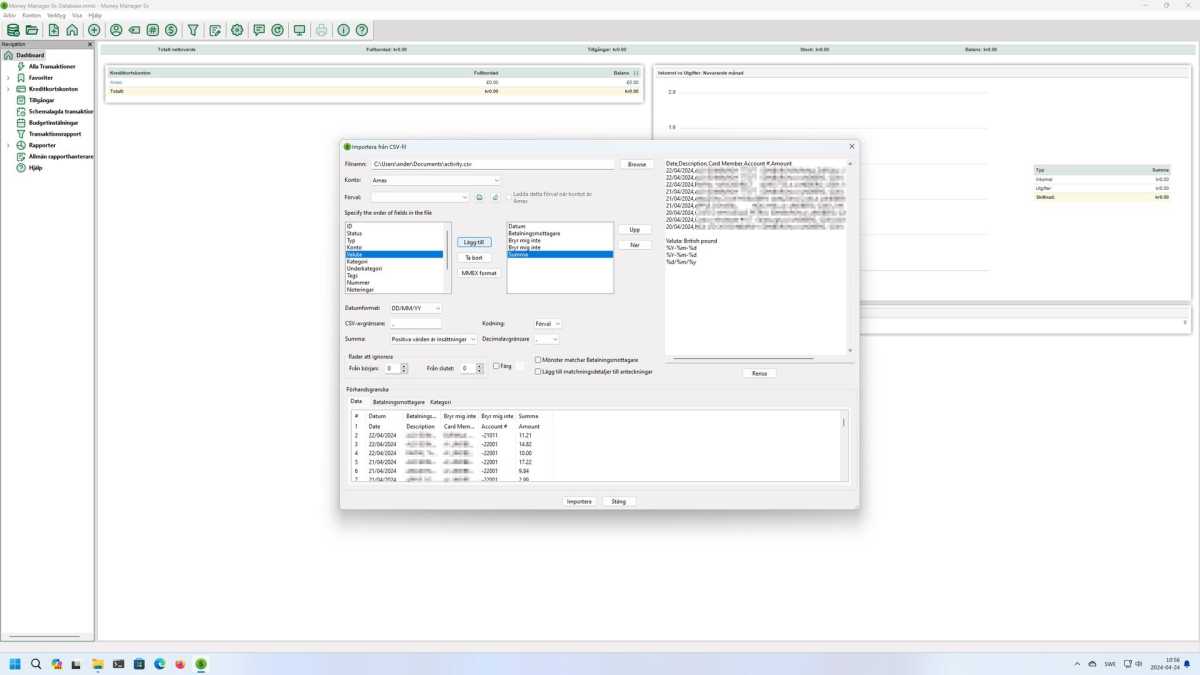1200x675 pixels.
Task: Click the add new transaction plus icon
Action: click(94, 31)
